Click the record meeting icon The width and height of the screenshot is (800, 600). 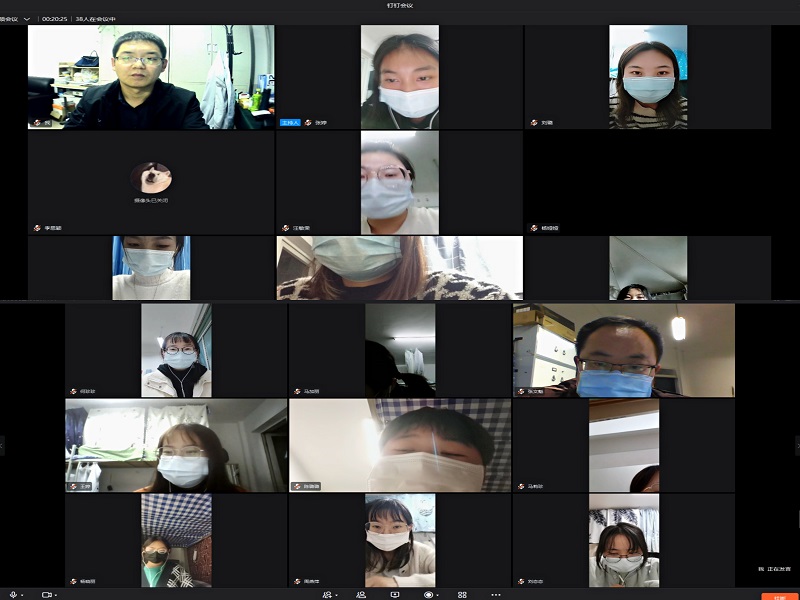click(429, 594)
